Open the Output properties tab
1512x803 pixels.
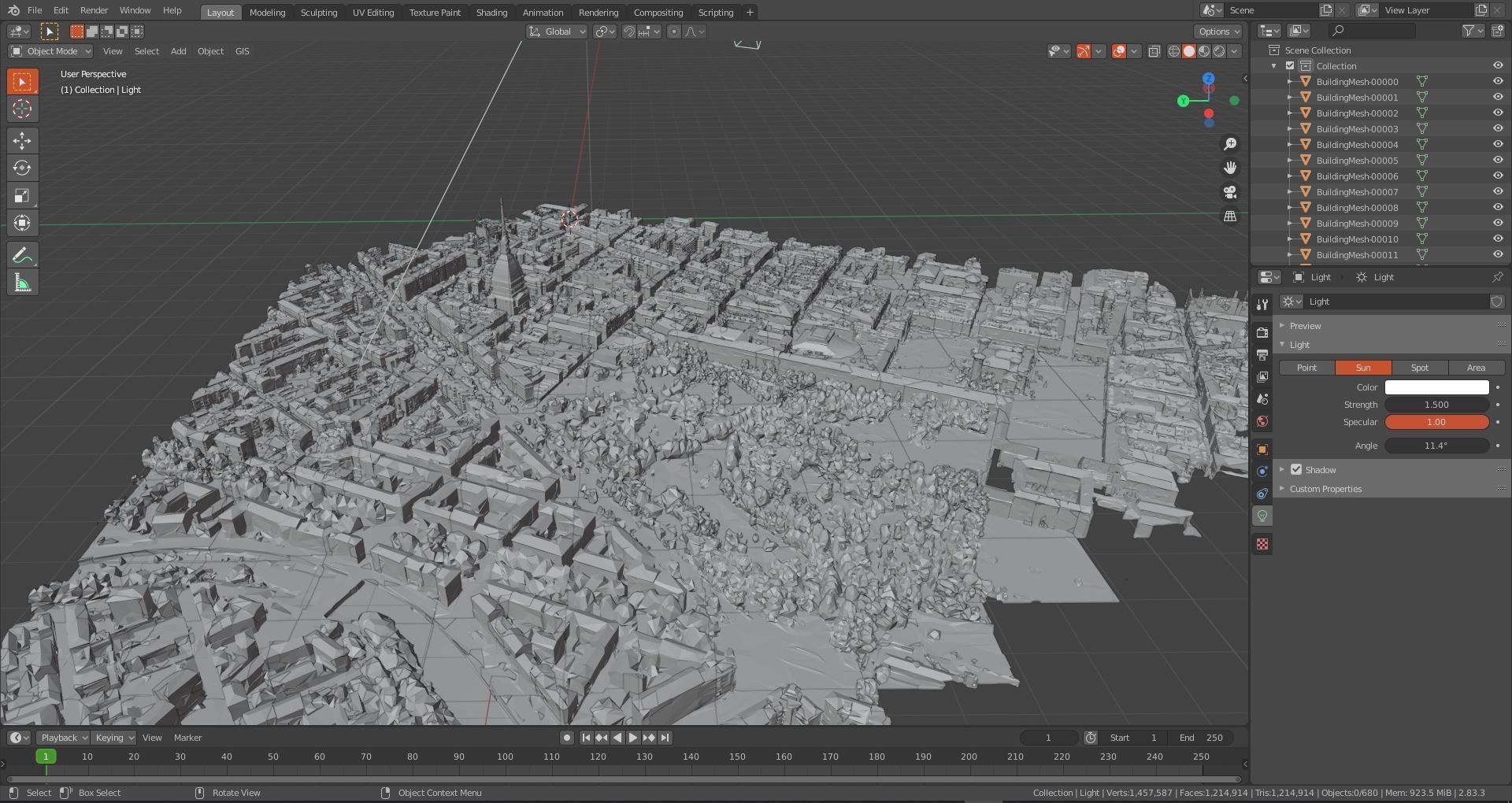point(1262,354)
